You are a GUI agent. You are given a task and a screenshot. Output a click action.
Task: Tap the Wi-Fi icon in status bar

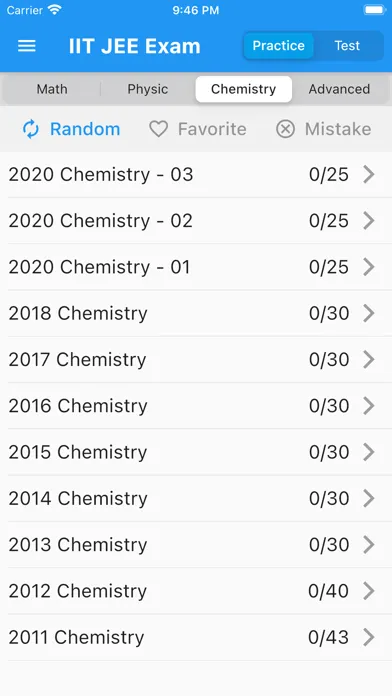click(x=55, y=10)
